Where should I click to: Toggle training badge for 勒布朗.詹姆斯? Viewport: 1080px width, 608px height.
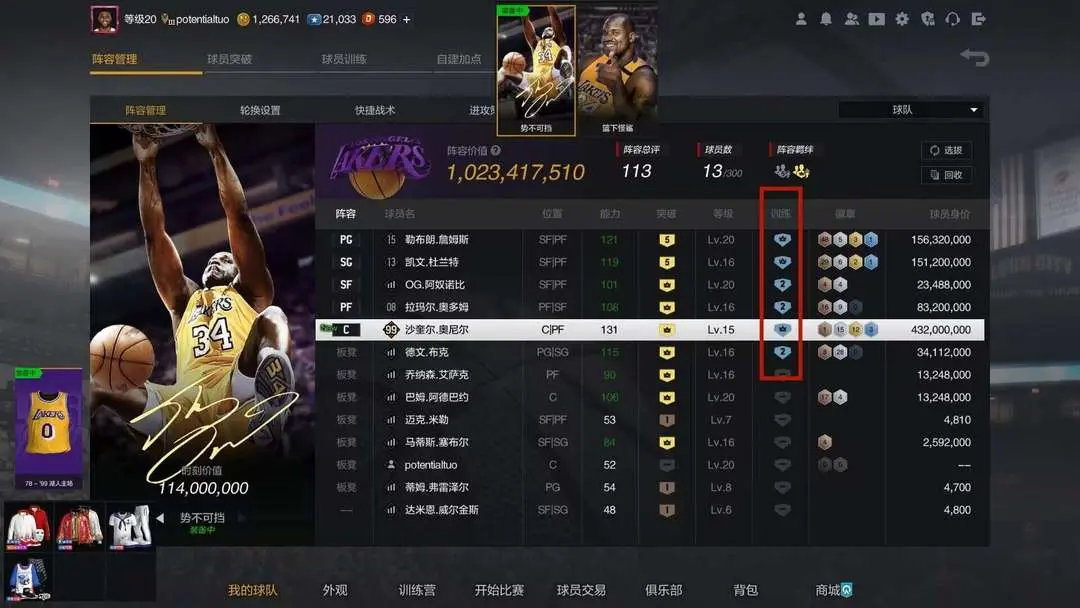tap(782, 240)
